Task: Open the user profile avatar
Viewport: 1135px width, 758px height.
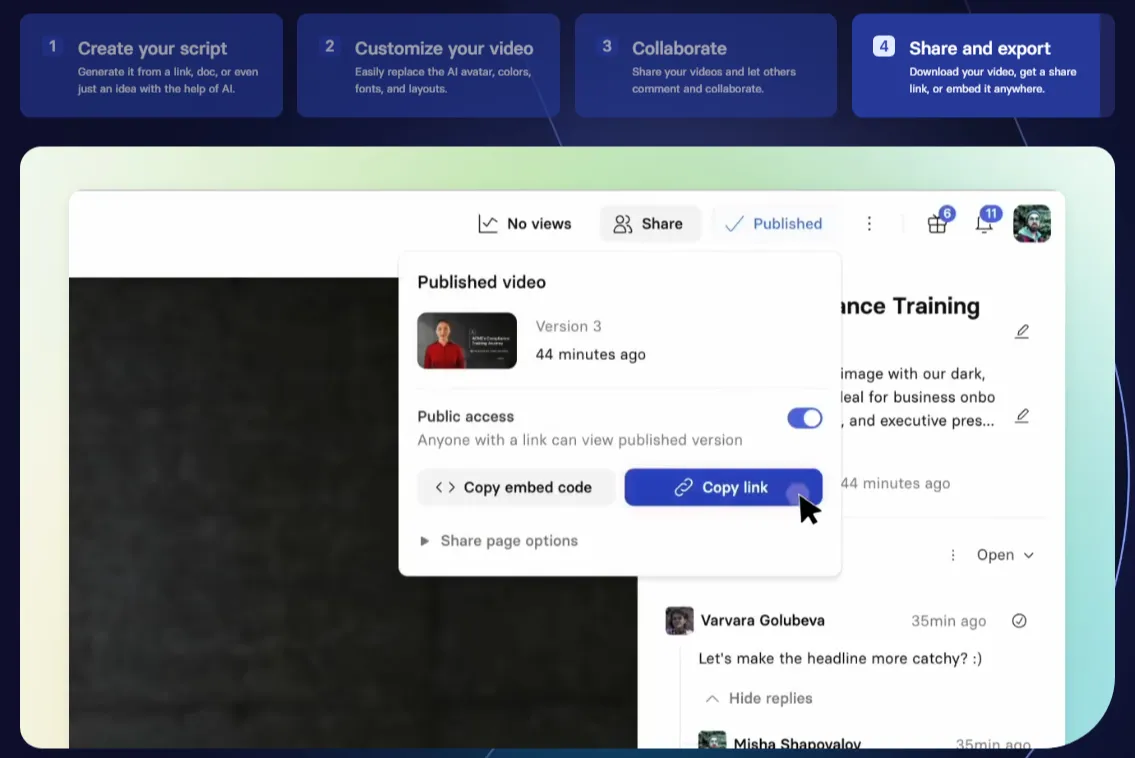Action: pyautogui.click(x=1031, y=224)
